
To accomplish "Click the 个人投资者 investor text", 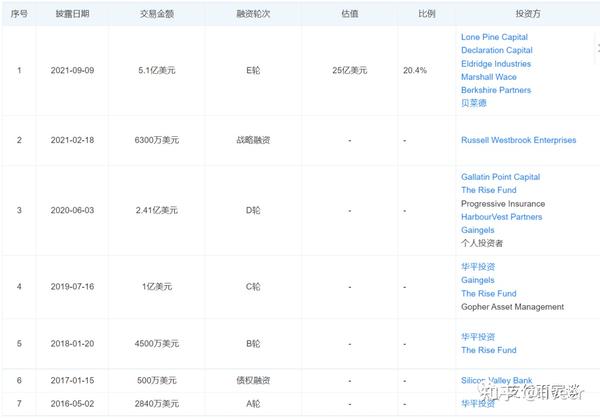I will click(482, 243).
